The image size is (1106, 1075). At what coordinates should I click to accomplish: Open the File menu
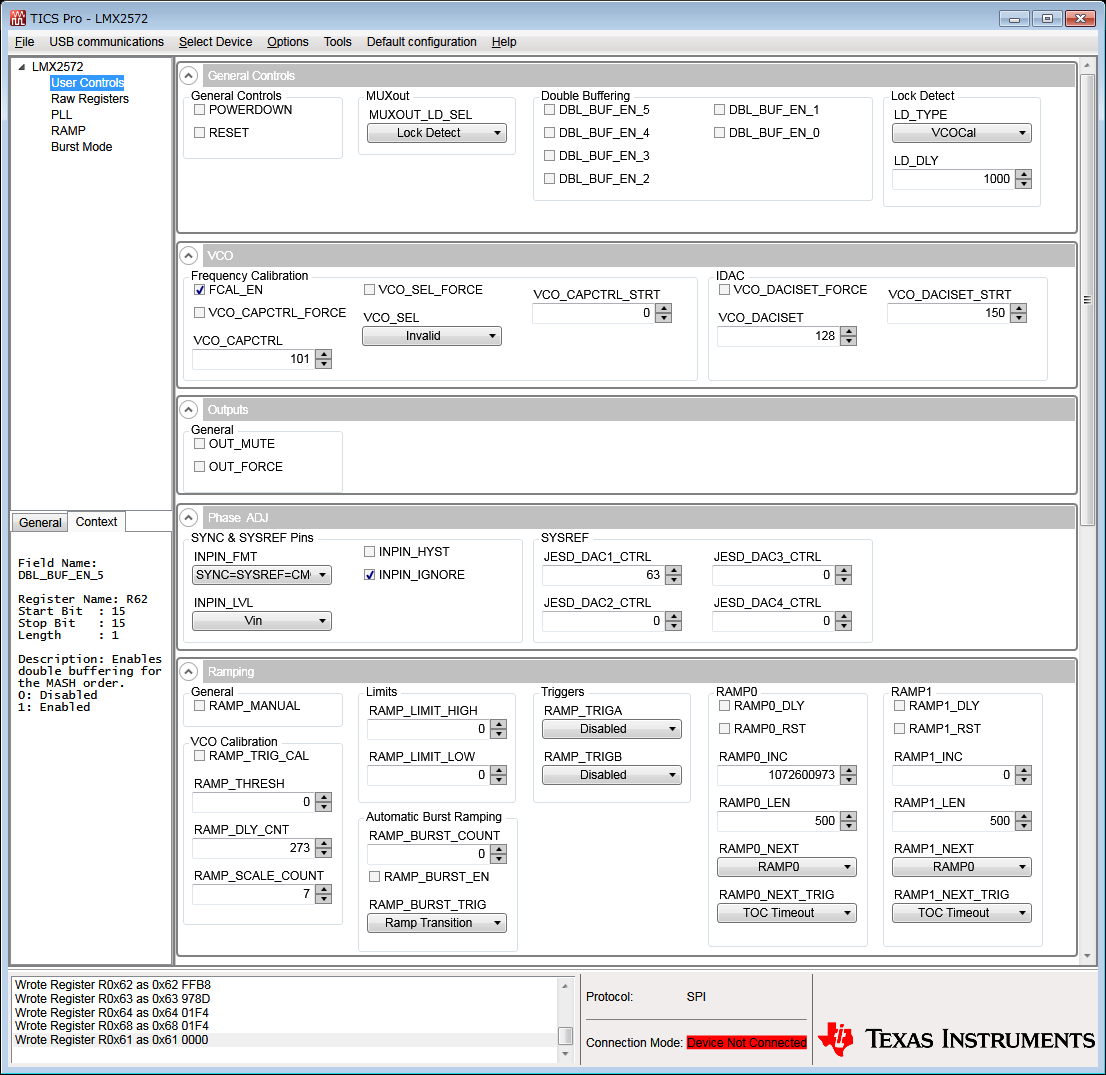coord(25,42)
